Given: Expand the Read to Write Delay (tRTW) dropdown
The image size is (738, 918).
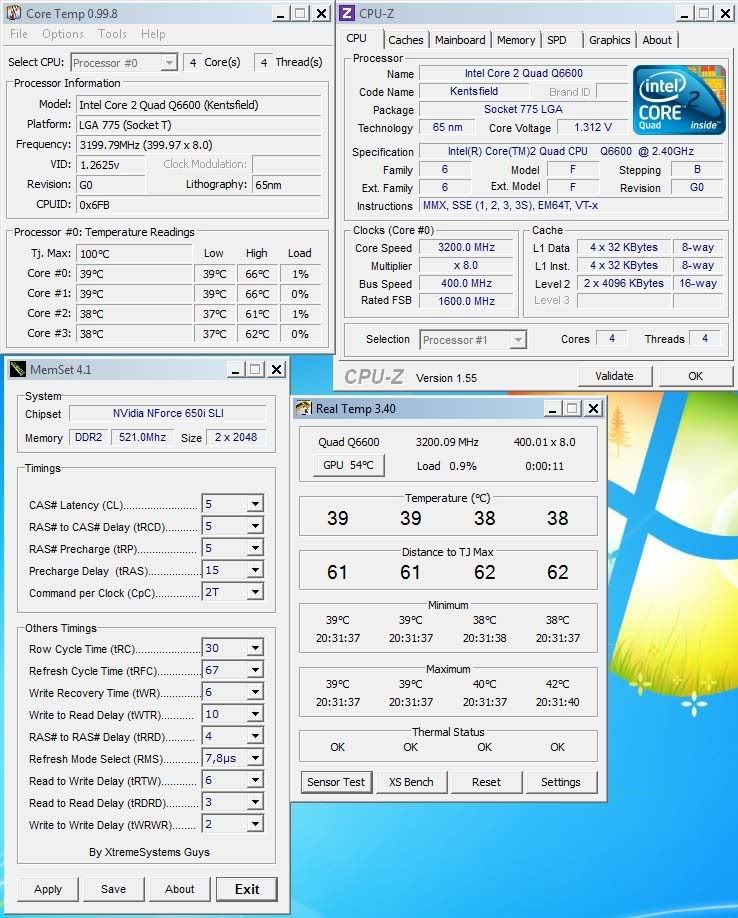Looking at the screenshot, I should point(255,780).
